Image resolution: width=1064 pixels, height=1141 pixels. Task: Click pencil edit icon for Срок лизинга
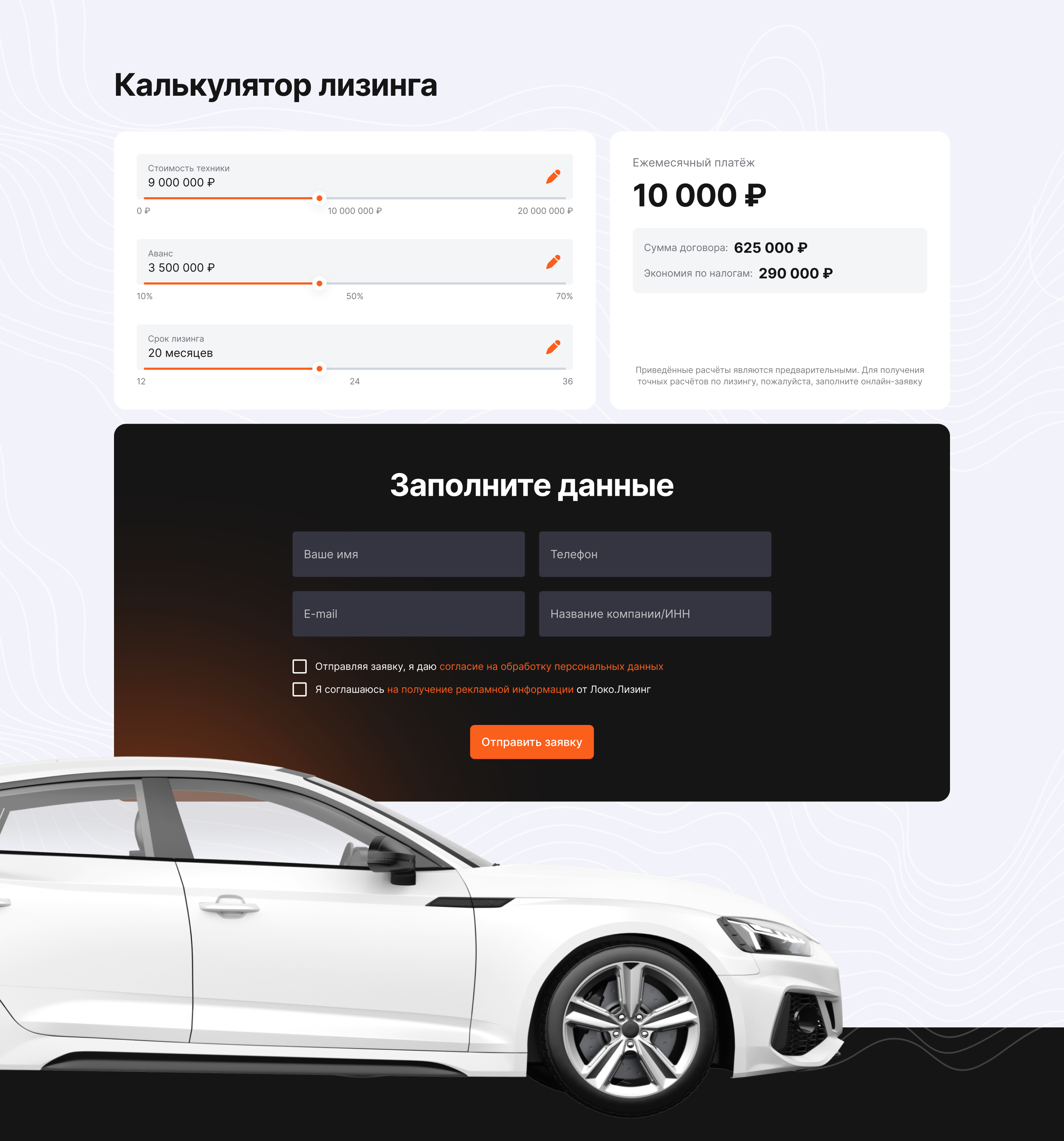coord(553,347)
